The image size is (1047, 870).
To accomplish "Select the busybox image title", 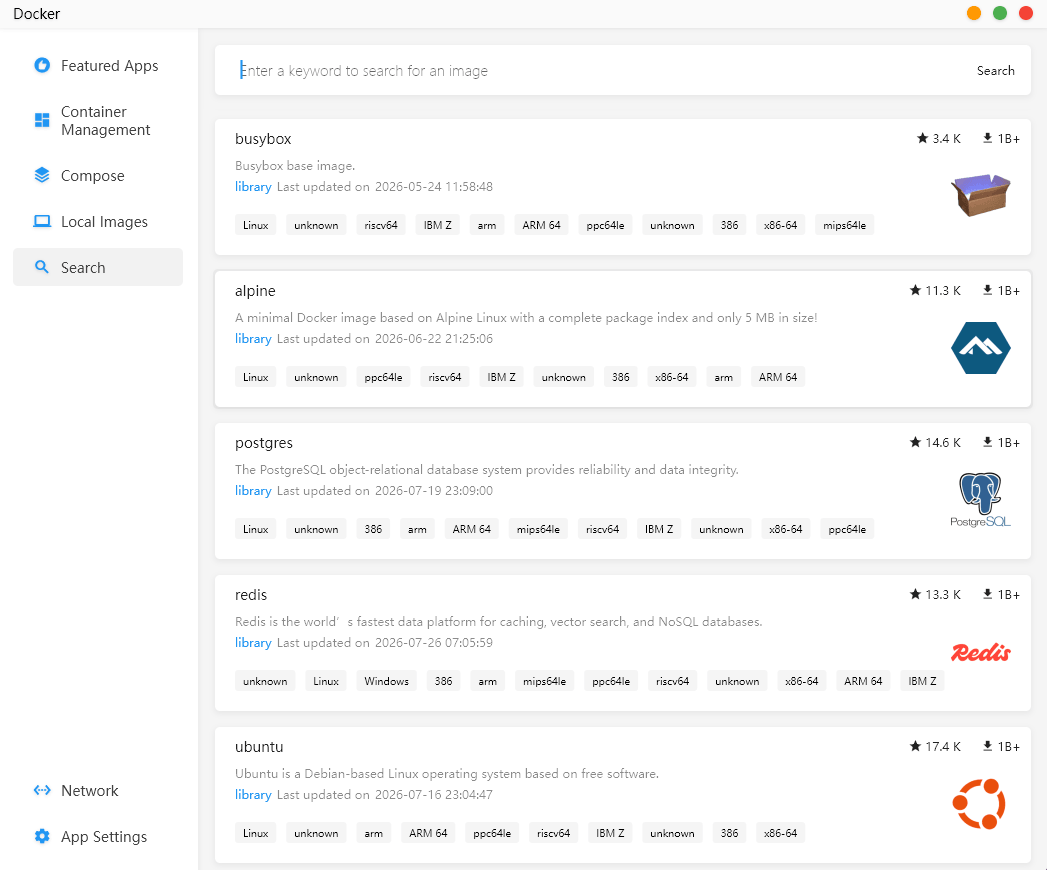I will pos(263,139).
